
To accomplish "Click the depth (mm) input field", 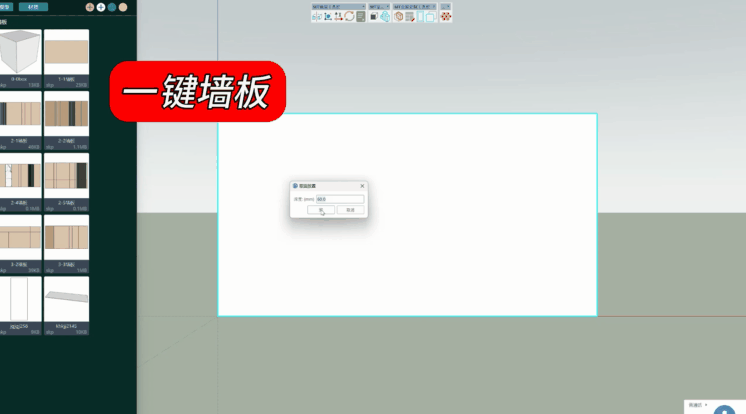I will coord(339,199).
